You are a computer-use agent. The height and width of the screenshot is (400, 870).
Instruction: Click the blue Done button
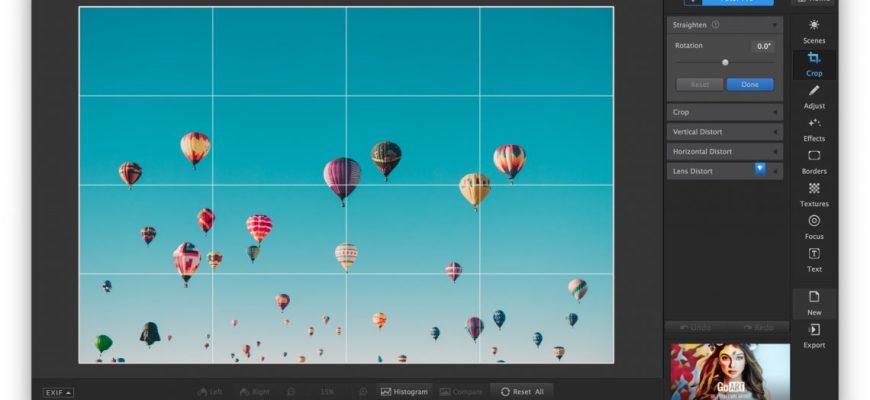(x=749, y=85)
